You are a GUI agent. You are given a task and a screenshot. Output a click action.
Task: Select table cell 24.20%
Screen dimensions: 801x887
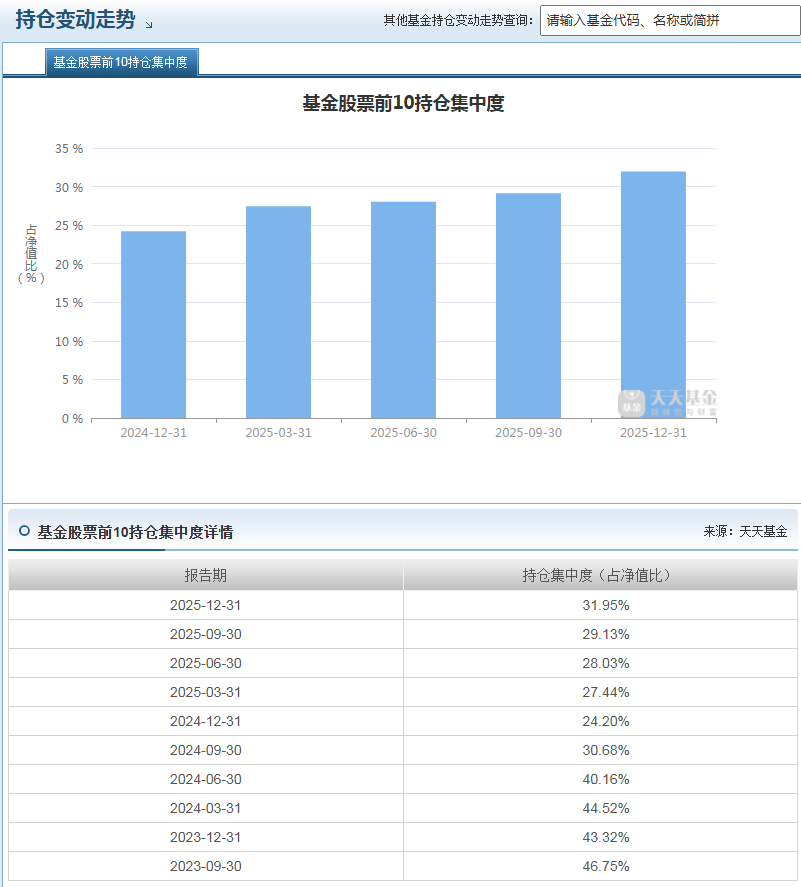tap(600, 721)
